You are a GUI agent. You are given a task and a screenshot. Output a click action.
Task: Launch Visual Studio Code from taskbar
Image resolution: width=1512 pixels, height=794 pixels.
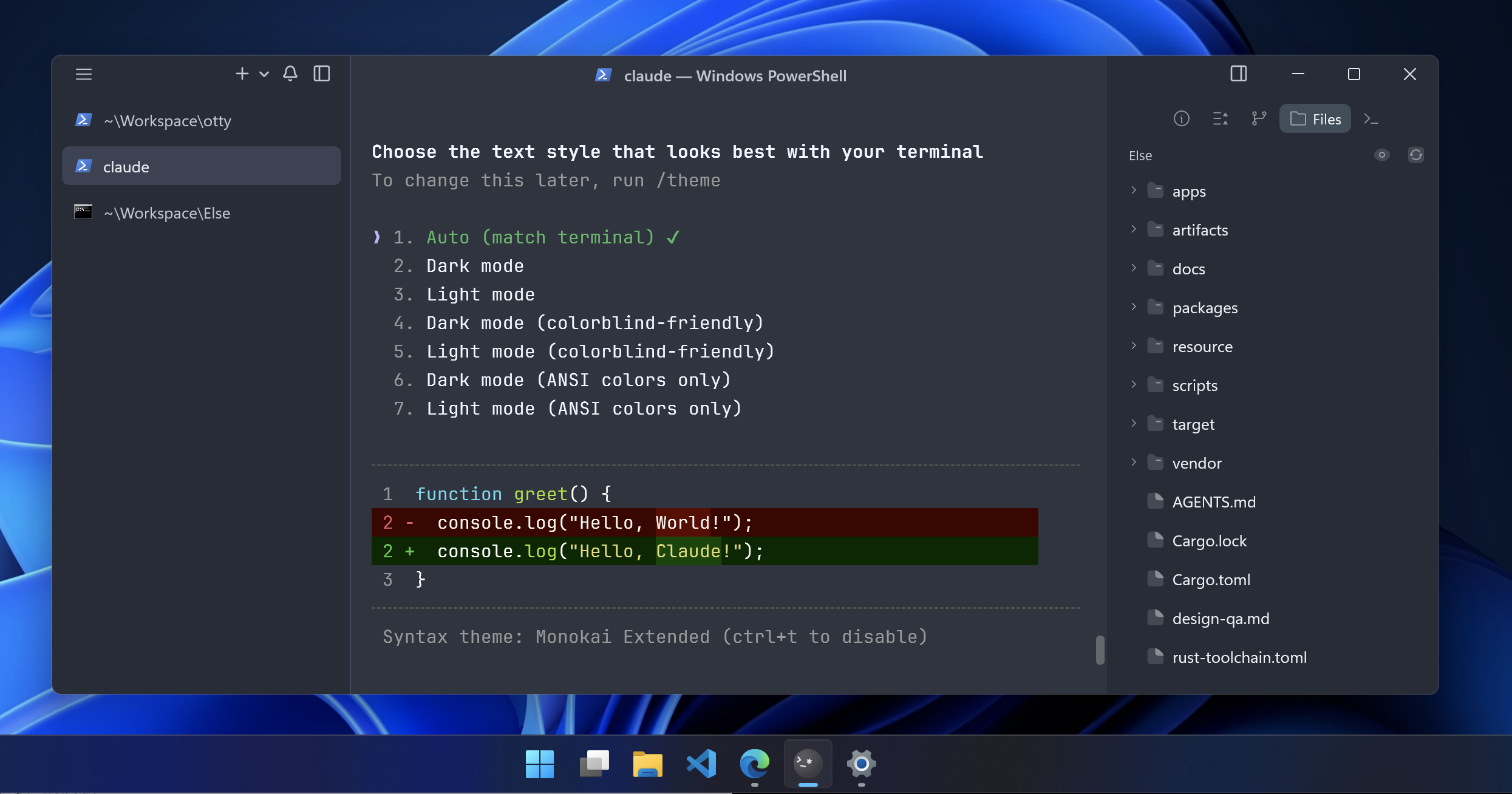pyautogui.click(x=701, y=764)
